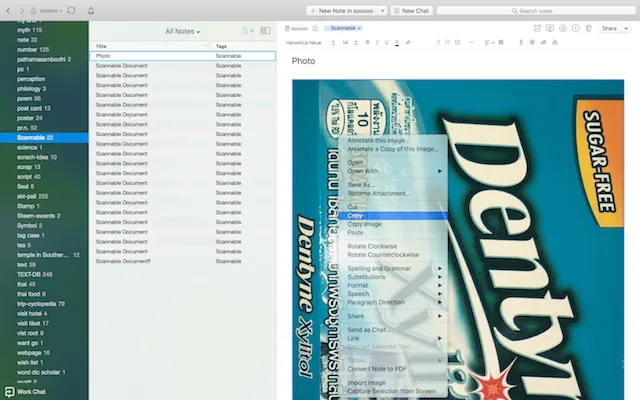640x400 pixels.
Task: Insert checkbox to-do icon
Action: (457, 42)
